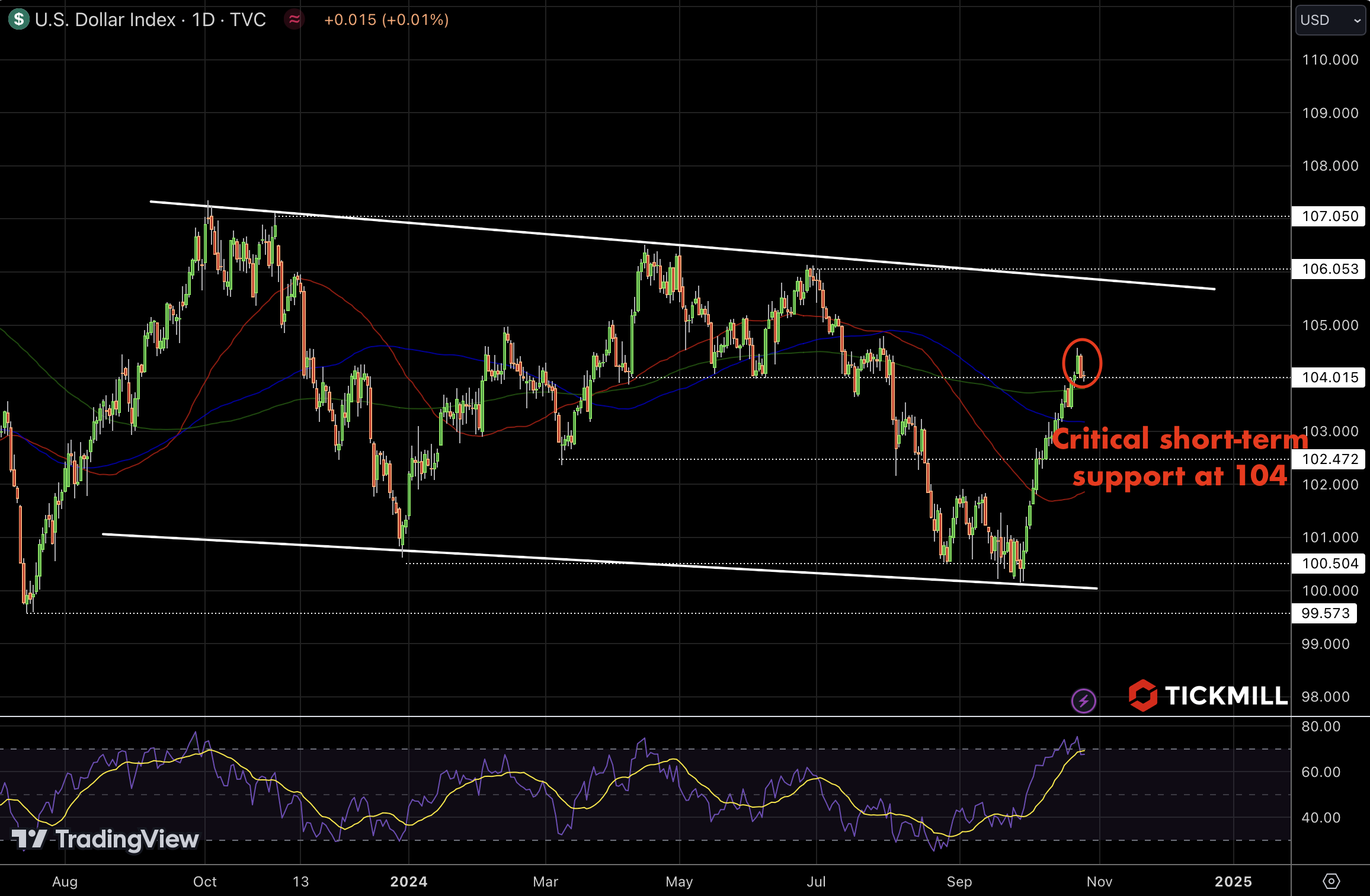
Task: Click the 104.015 support level label
Action: (x=1330, y=377)
